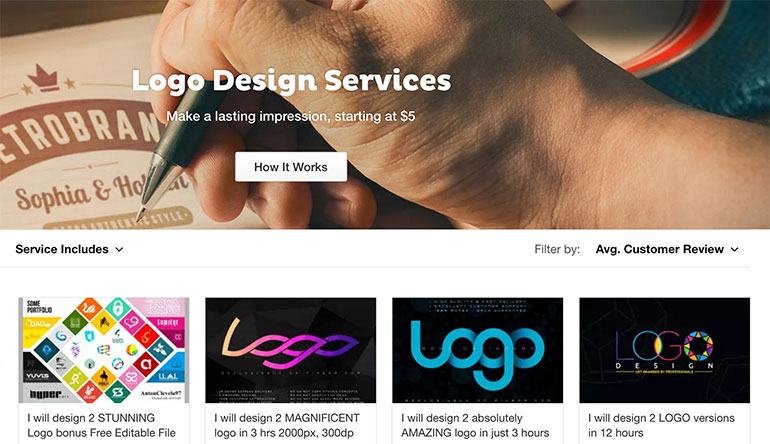Click the How It Works button
The image size is (770, 444).
[x=291, y=167]
